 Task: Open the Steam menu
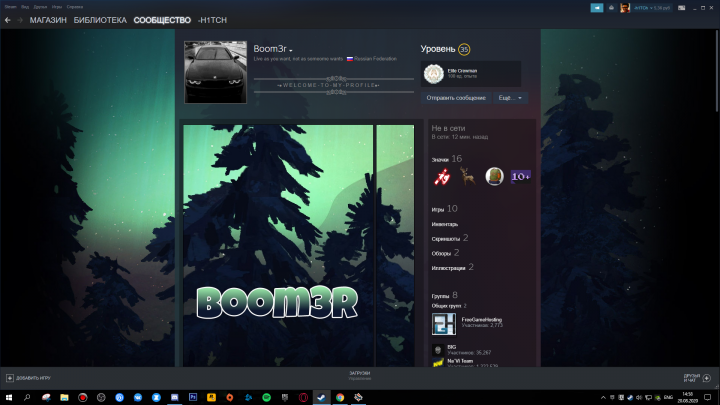click(x=11, y=7)
